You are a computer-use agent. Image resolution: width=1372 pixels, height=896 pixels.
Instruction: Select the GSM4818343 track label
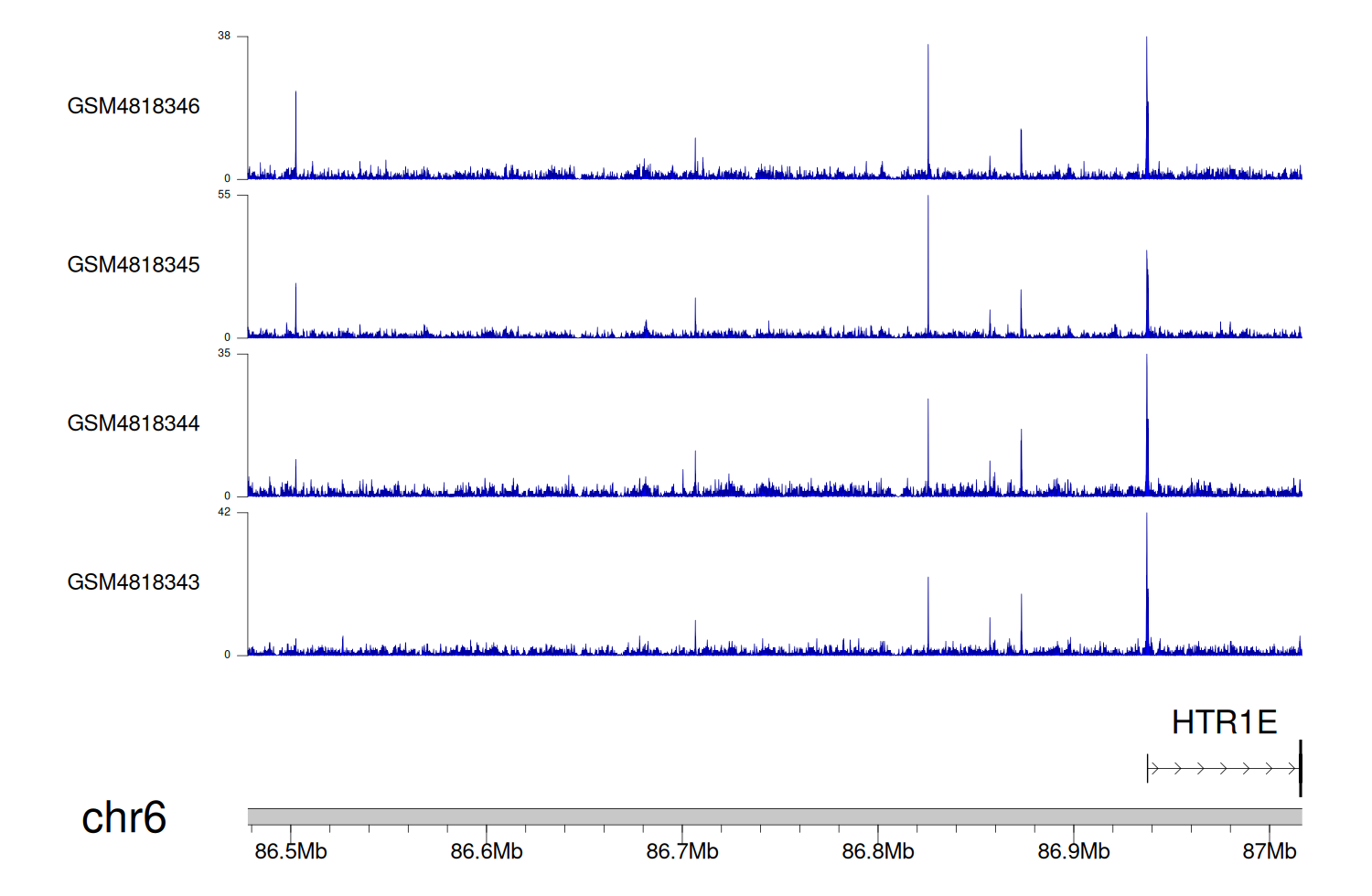(x=134, y=582)
